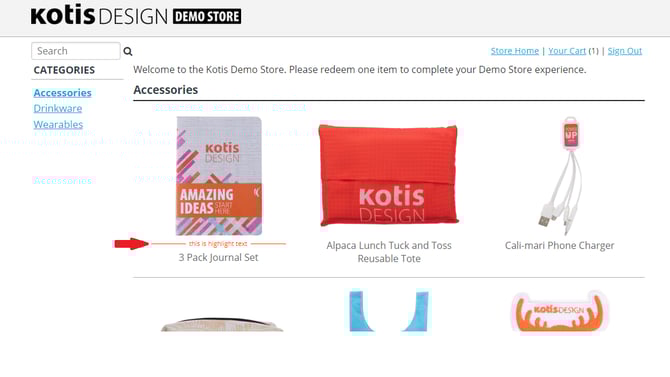Click the Sign Out link
The width and height of the screenshot is (670, 377).
625,51
